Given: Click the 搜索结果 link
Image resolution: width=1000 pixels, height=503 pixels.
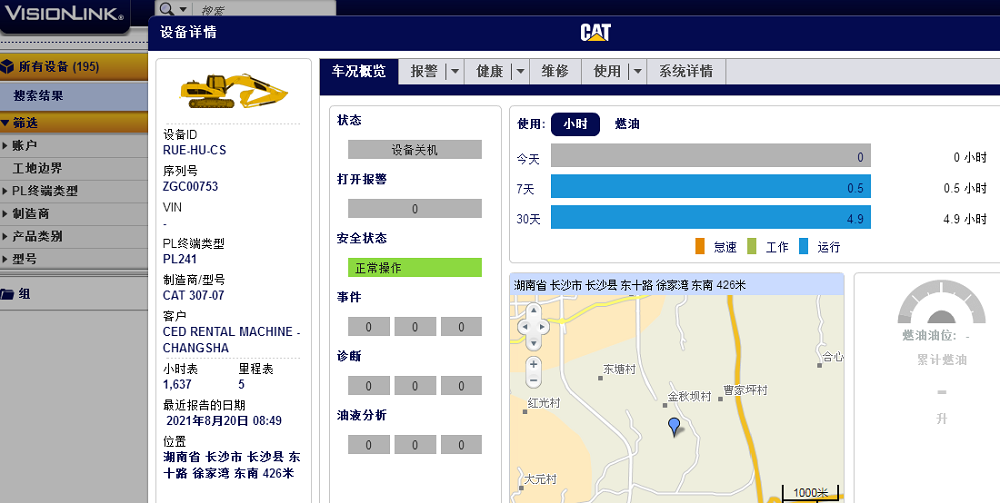Looking at the screenshot, I should point(38,96).
